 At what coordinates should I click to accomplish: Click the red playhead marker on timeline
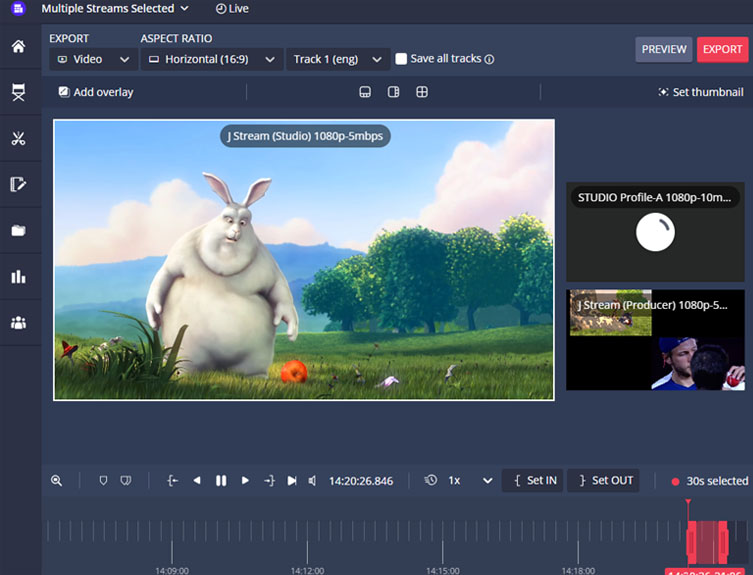tap(688, 502)
